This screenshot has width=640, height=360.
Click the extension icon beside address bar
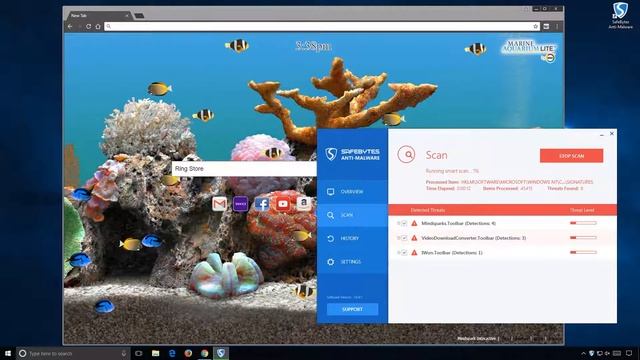click(x=546, y=27)
